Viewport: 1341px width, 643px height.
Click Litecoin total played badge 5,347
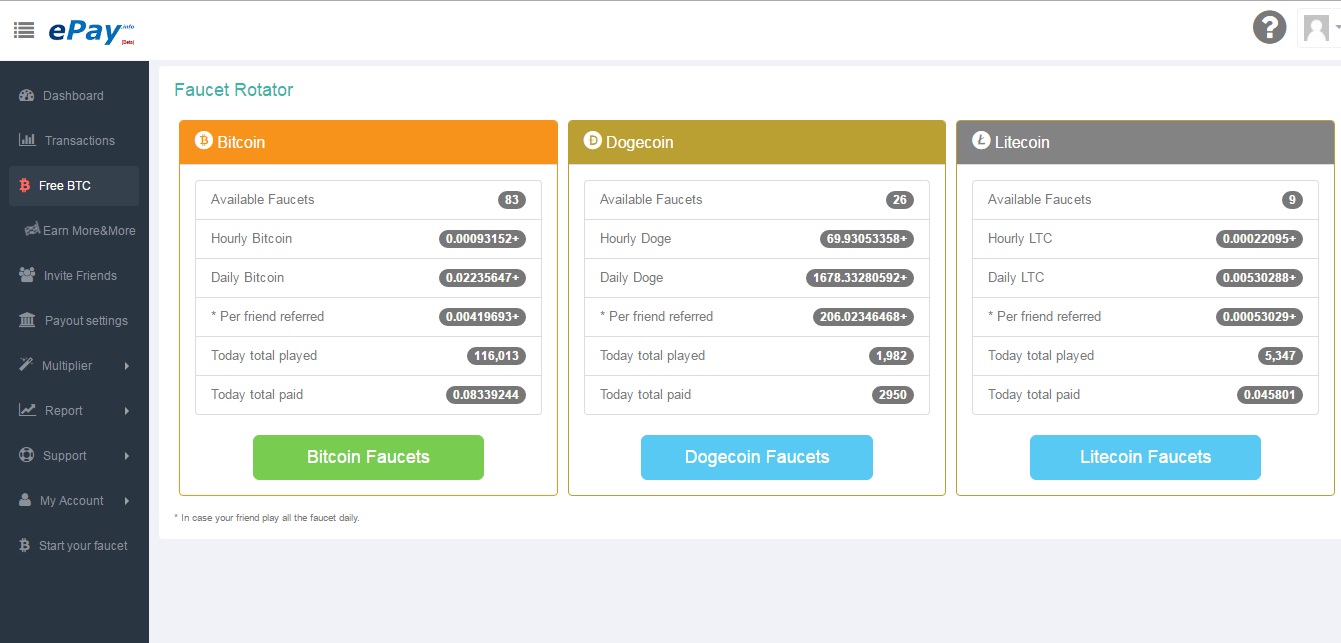(1280, 356)
